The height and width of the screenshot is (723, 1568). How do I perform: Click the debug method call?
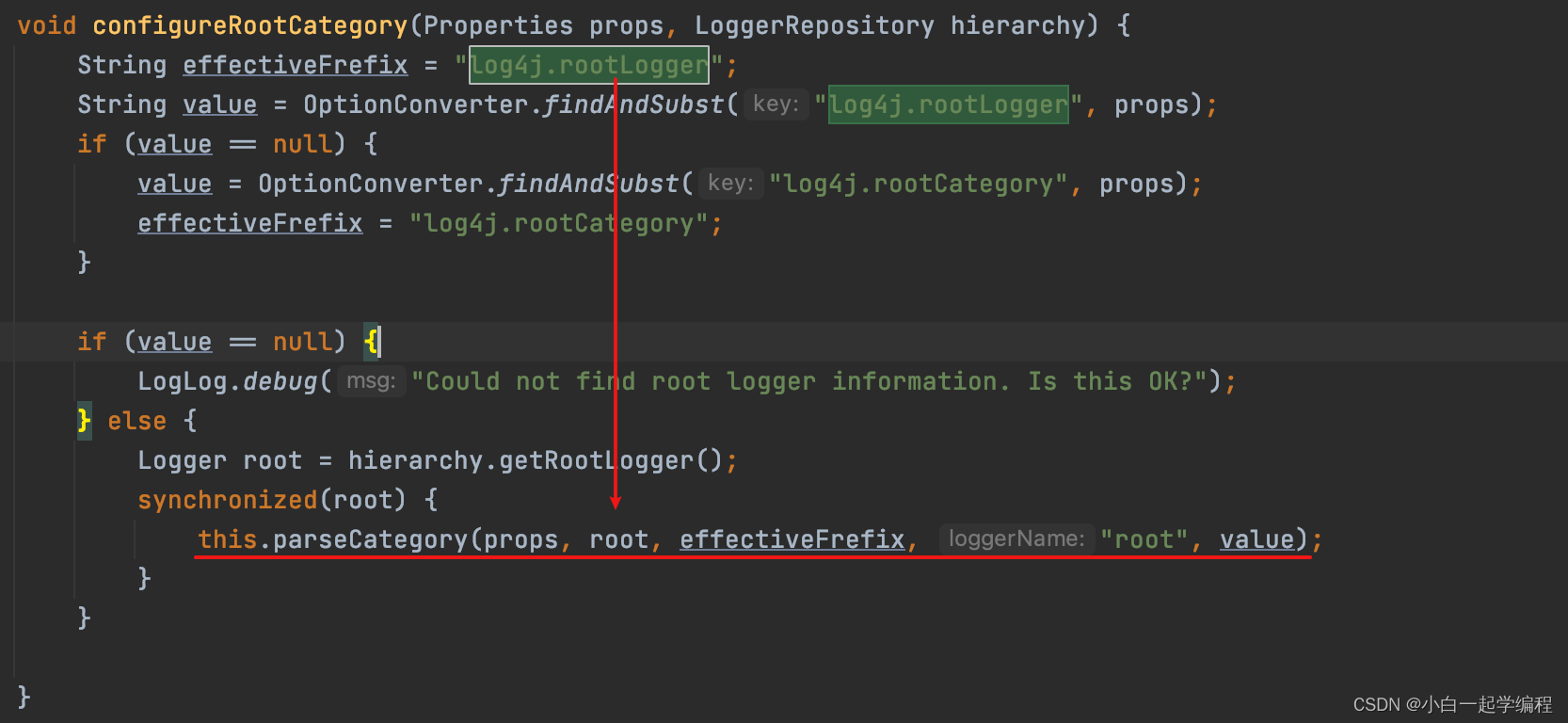[x=280, y=381]
